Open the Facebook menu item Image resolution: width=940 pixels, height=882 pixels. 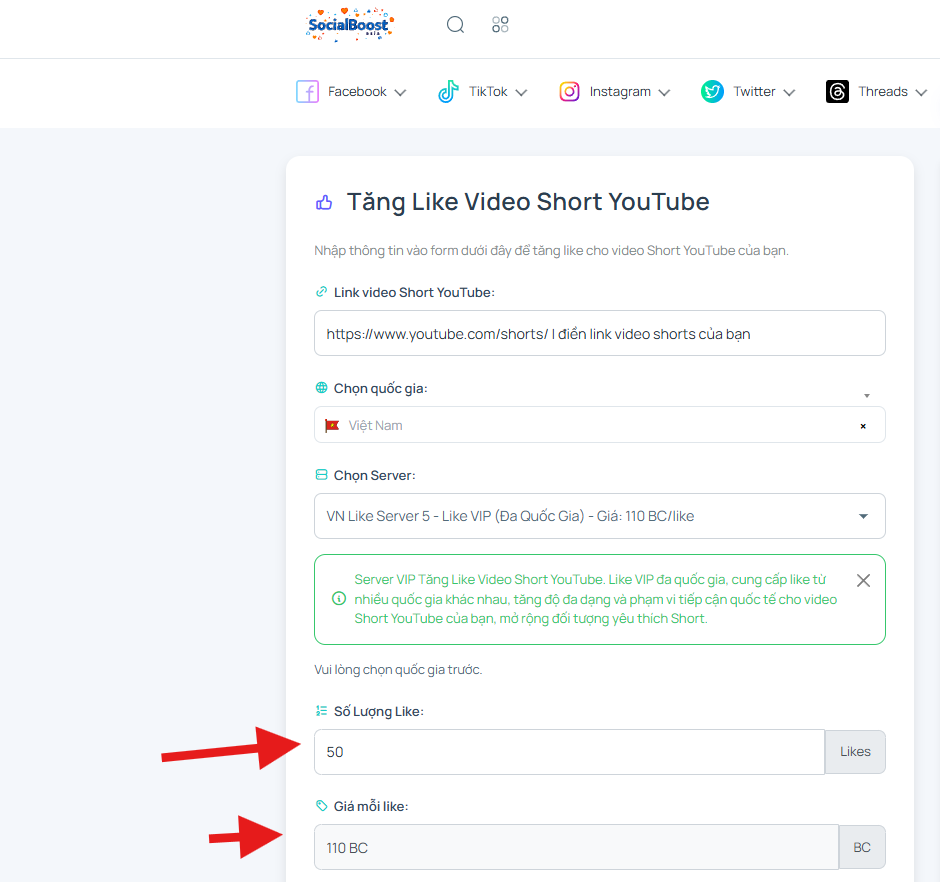click(x=351, y=92)
